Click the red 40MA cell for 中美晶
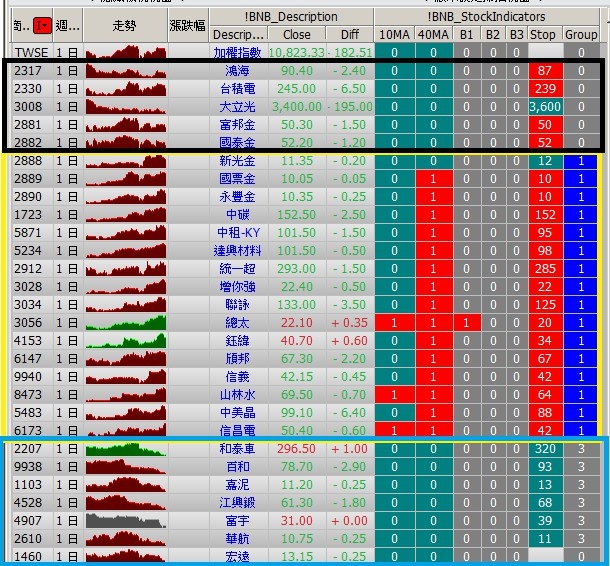Image resolution: width=610 pixels, height=566 pixels. pos(434,412)
